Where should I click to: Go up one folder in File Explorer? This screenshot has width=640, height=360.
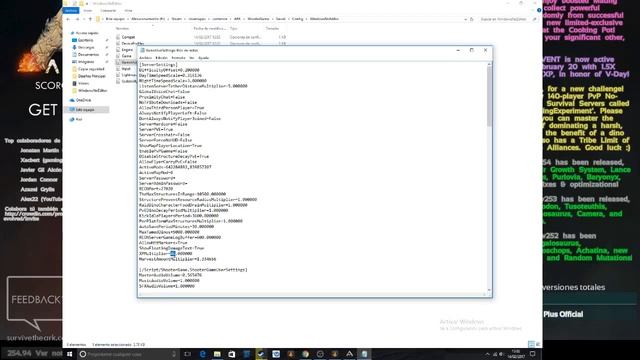[x=90, y=19]
